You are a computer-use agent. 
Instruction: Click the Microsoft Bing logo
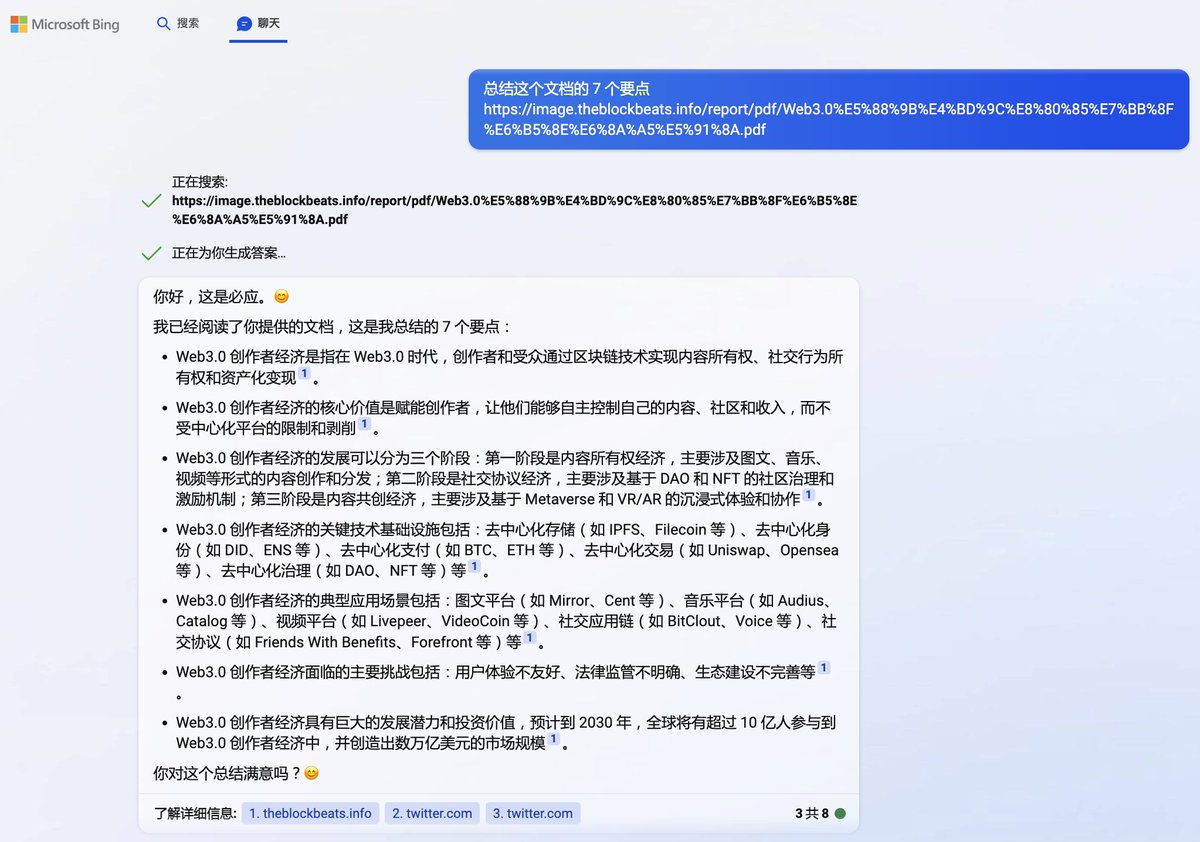65,24
